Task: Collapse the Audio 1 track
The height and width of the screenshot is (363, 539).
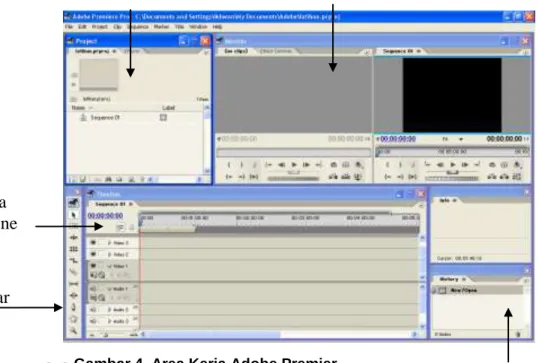Action: click(109, 289)
